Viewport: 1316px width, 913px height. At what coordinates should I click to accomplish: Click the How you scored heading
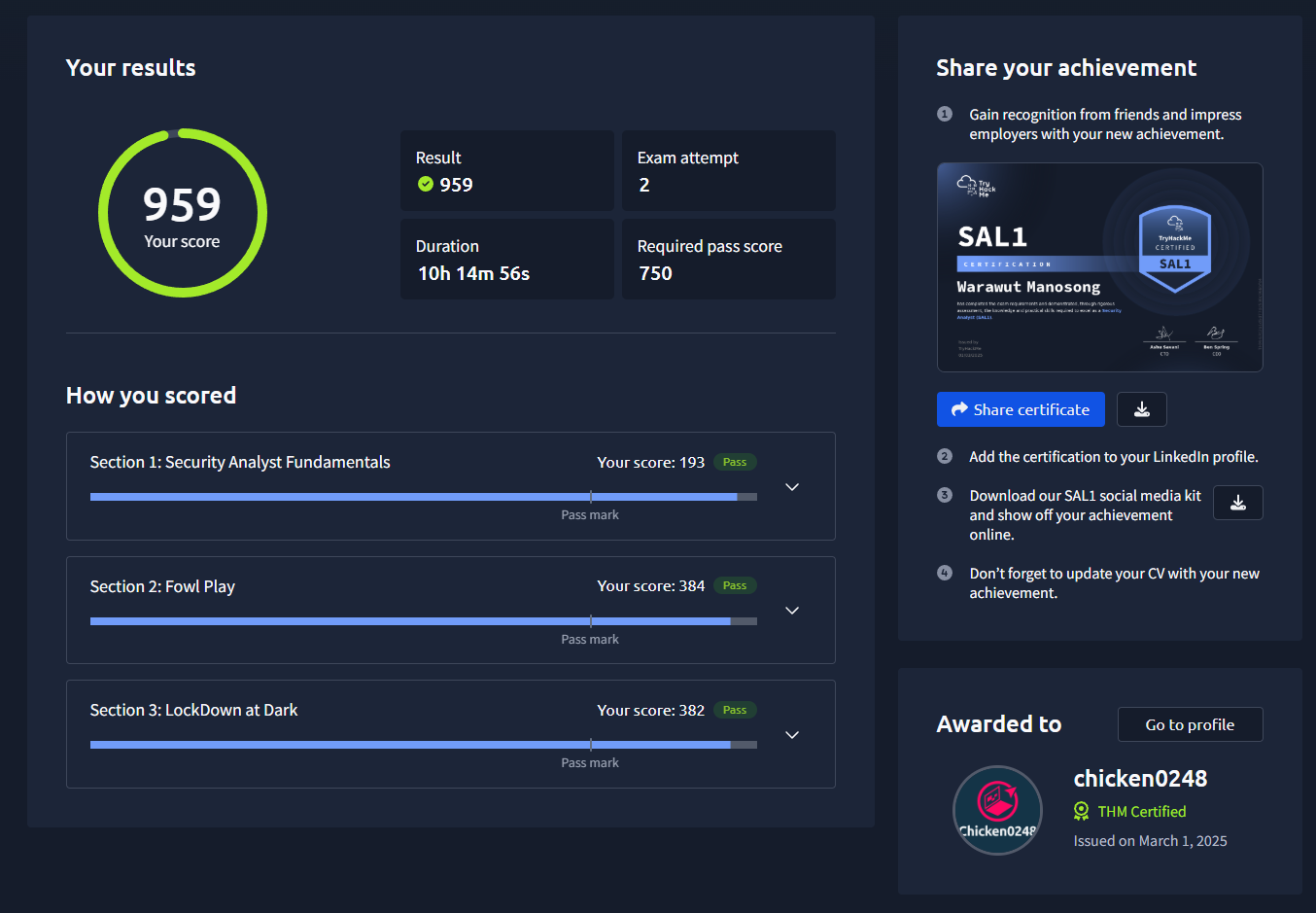151,396
